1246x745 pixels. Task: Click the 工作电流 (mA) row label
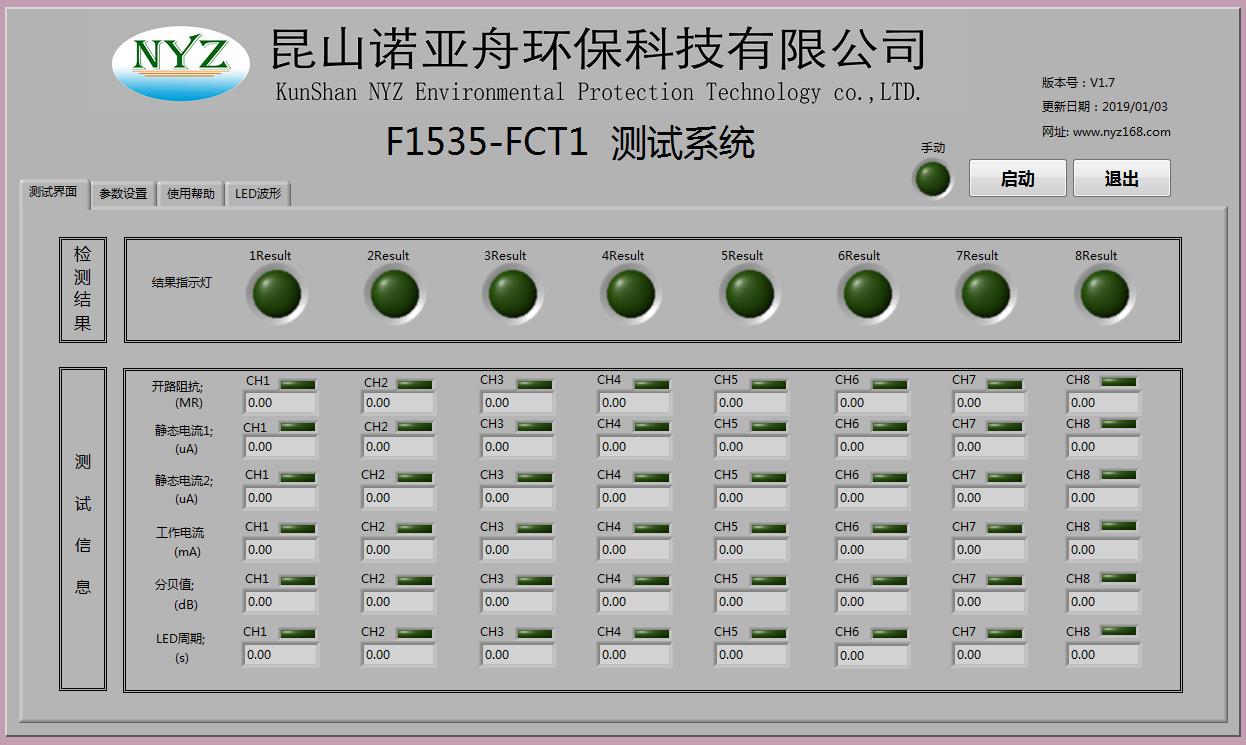(181, 542)
